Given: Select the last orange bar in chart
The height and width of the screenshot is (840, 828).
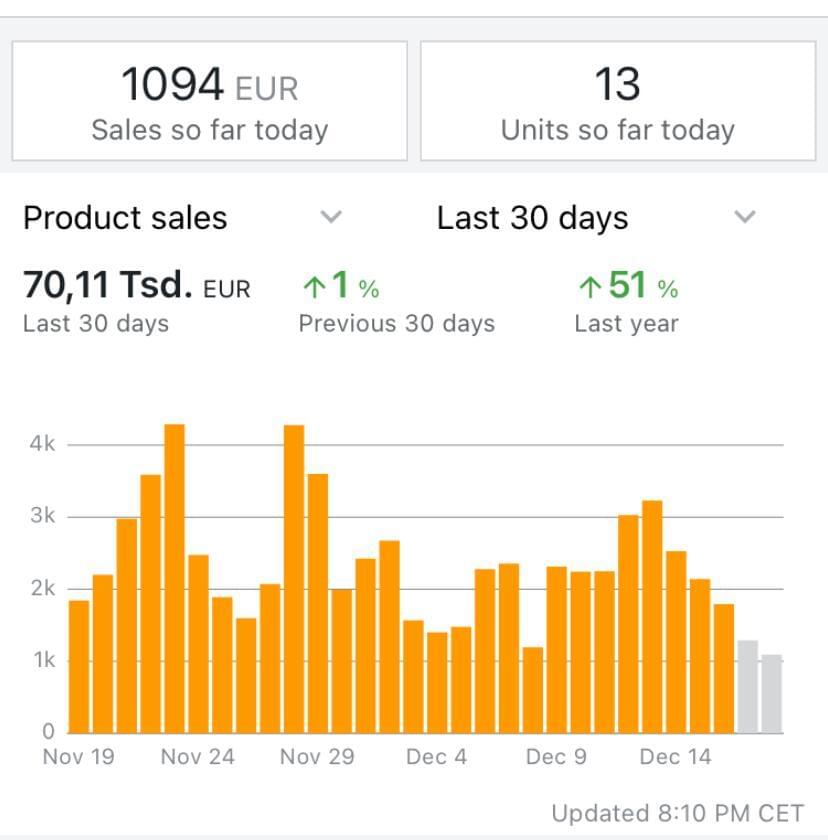Looking at the screenshot, I should (x=723, y=668).
